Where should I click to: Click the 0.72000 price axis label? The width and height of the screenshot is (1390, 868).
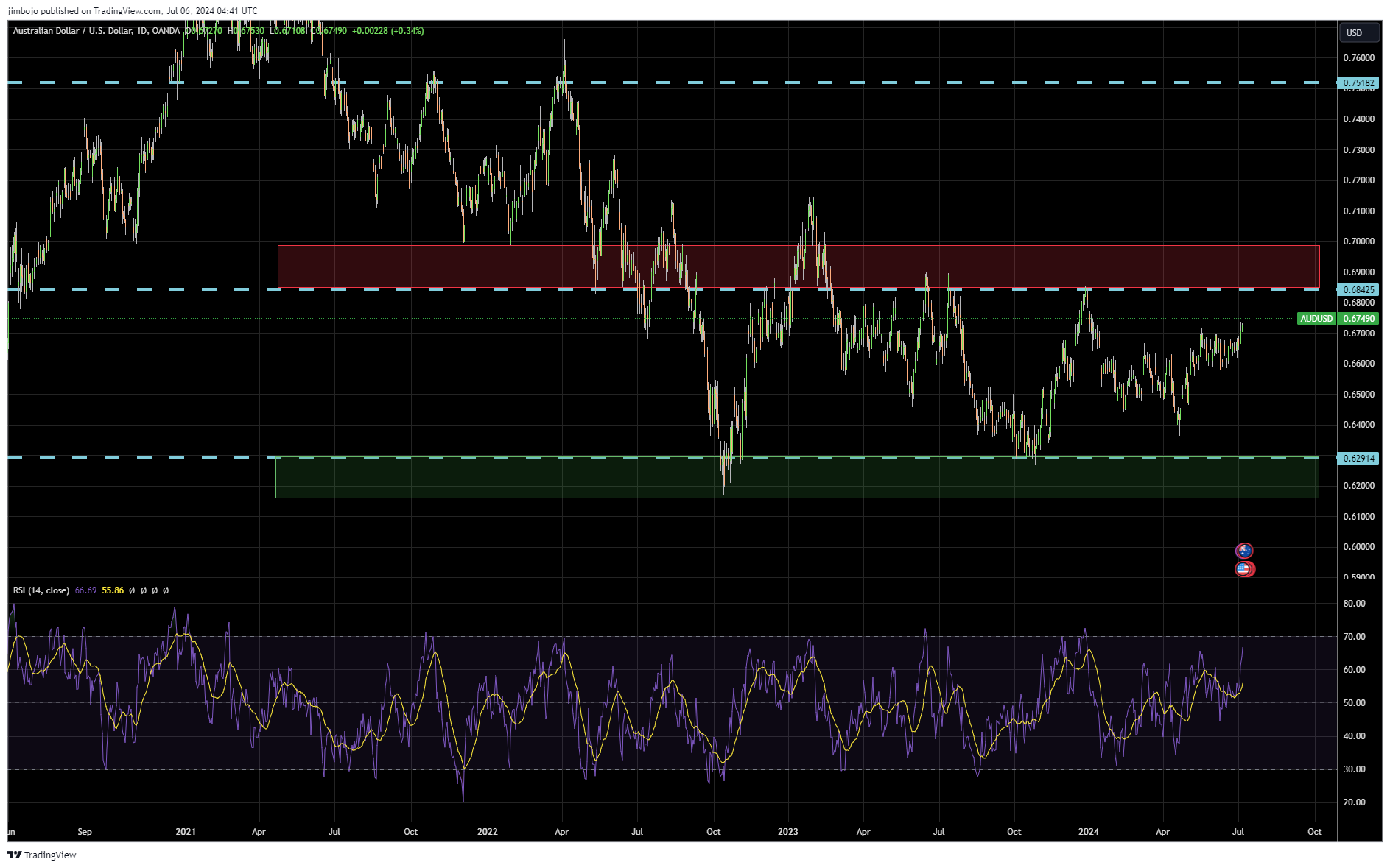pyautogui.click(x=1358, y=180)
